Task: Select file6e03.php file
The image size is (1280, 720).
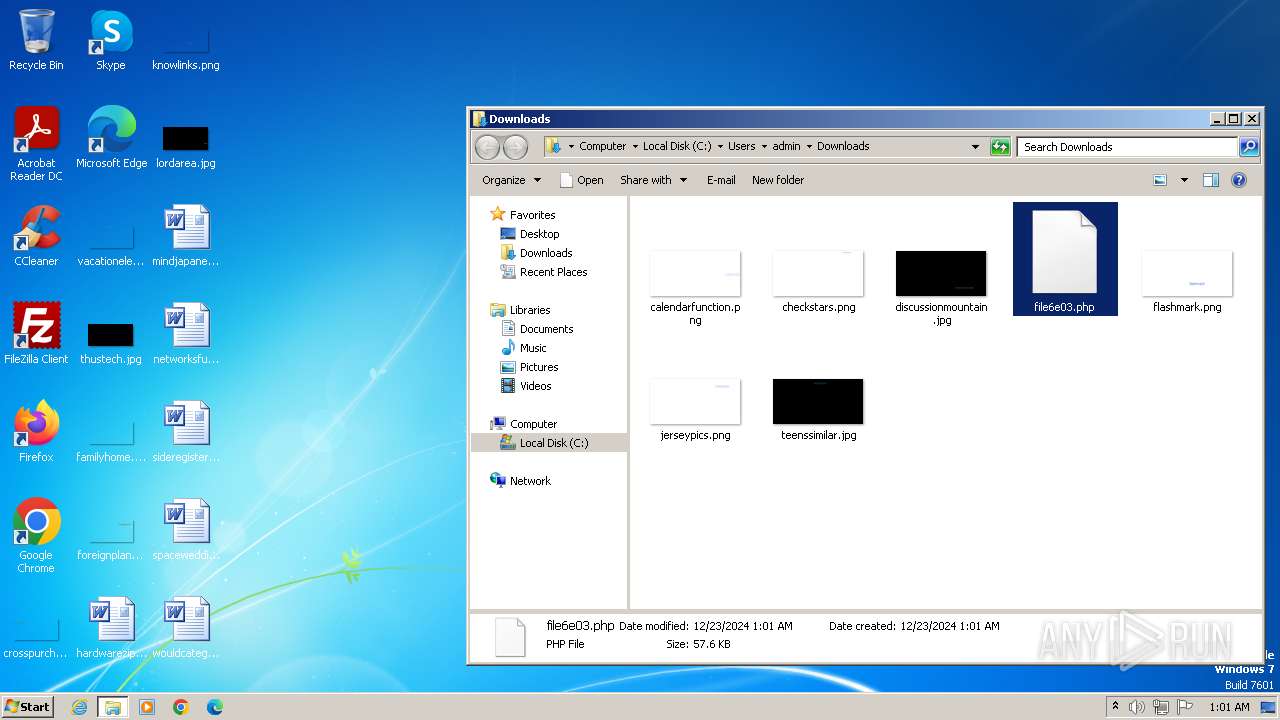Action: click(1064, 260)
